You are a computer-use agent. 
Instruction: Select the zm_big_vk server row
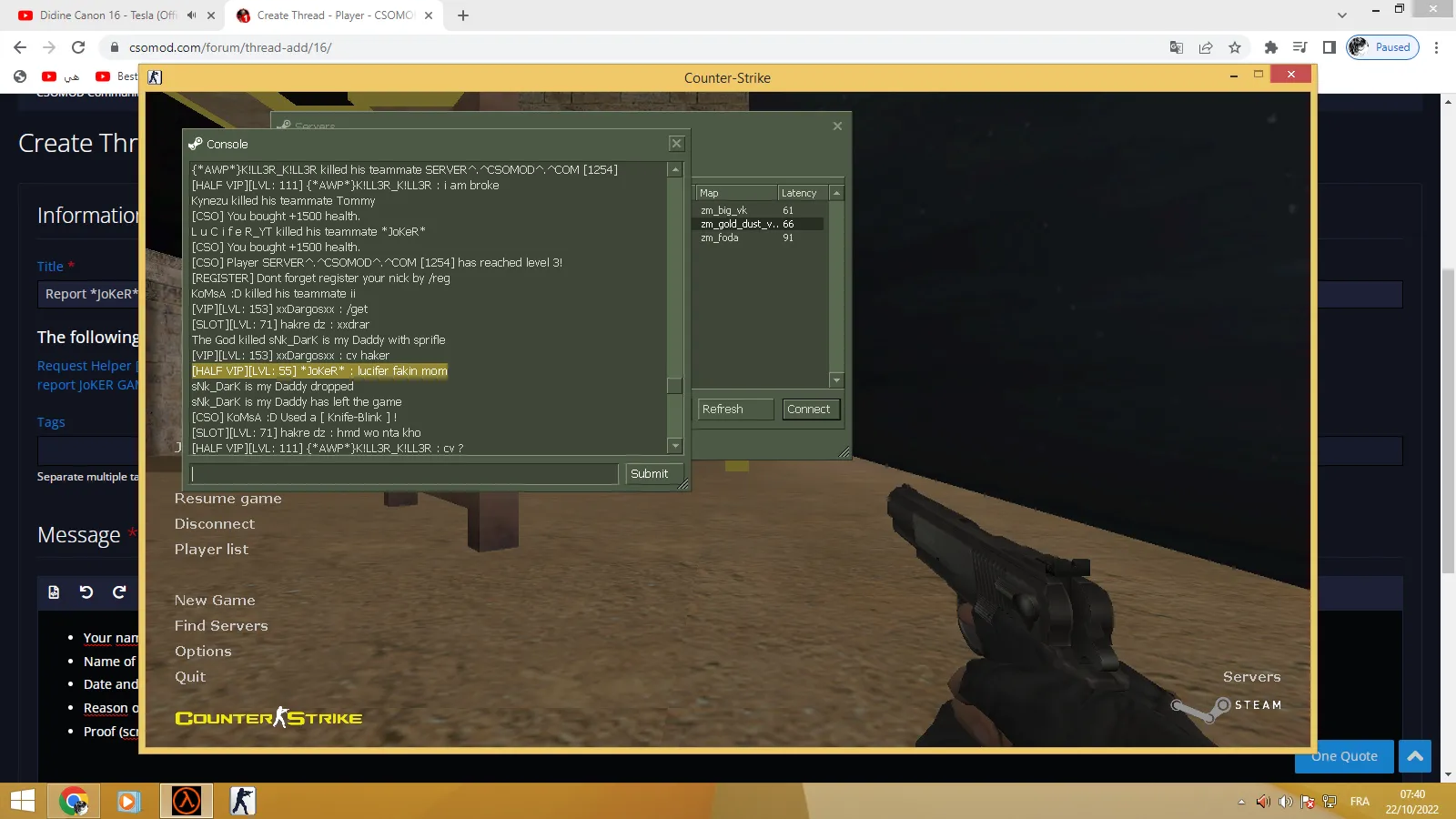click(x=760, y=210)
